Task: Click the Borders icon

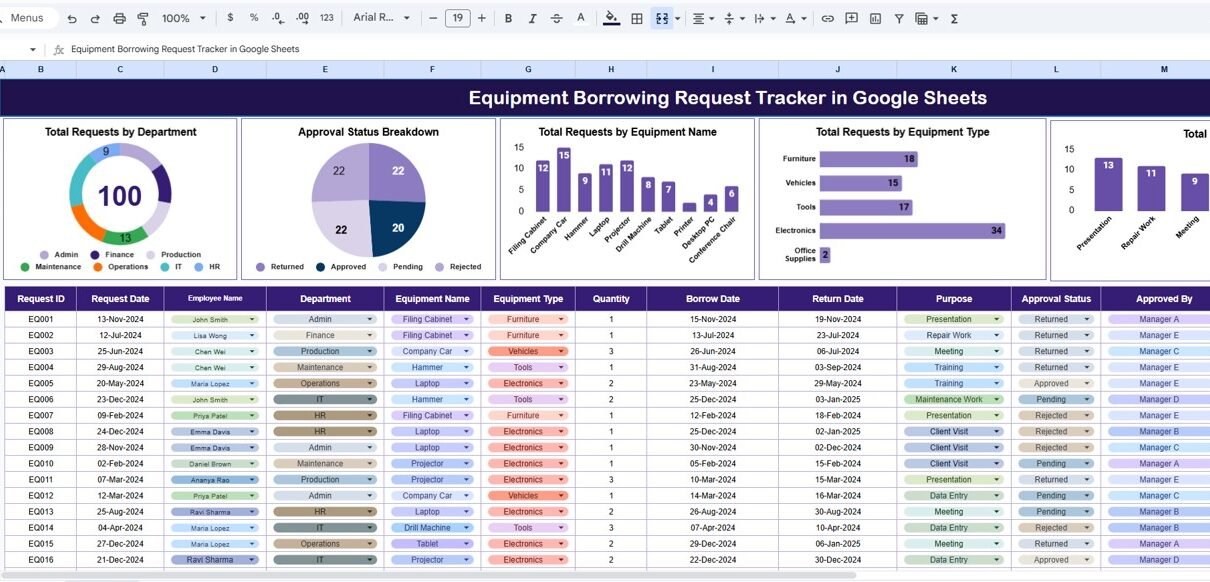Action: point(636,18)
